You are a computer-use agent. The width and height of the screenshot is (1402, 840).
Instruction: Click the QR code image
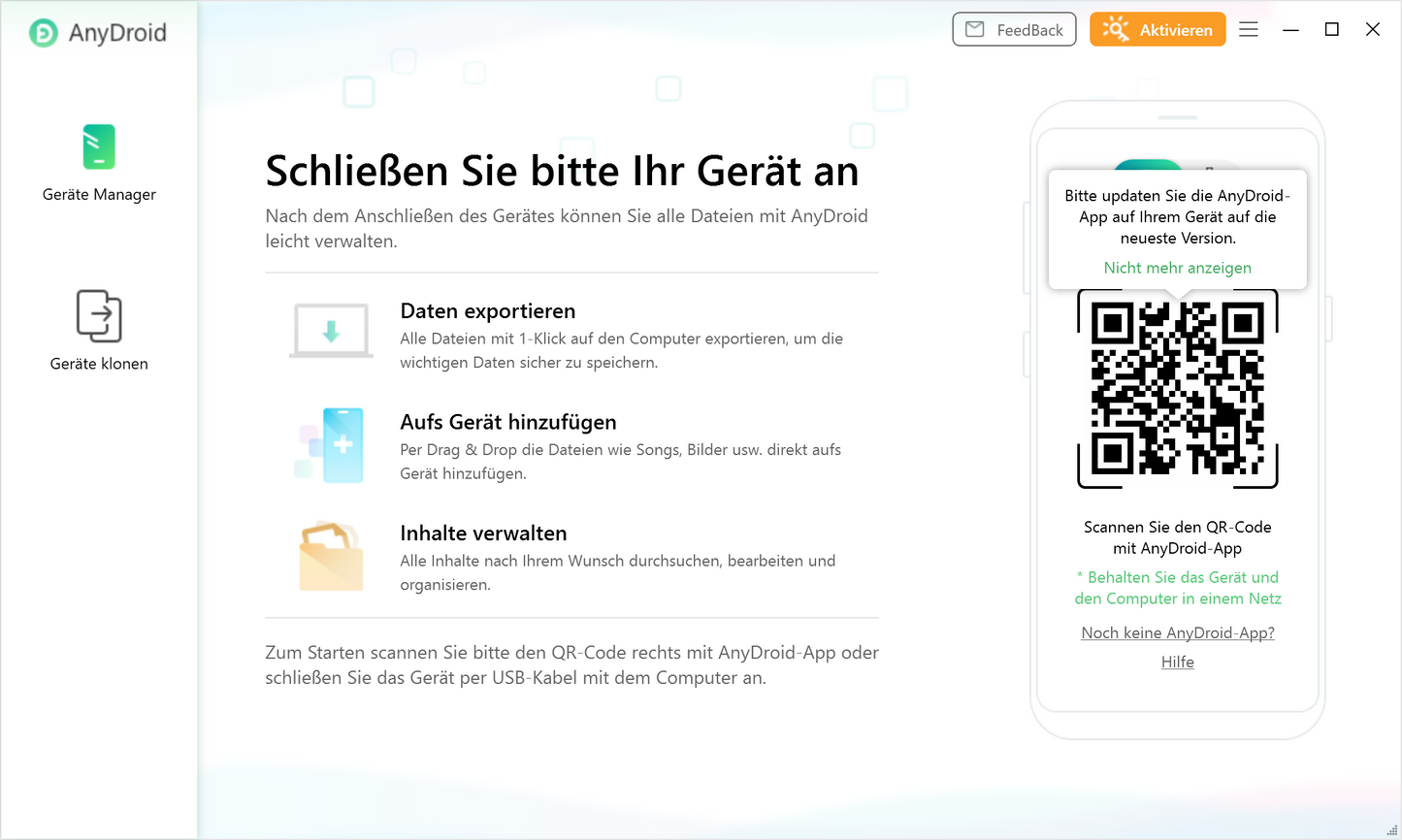pyautogui.click(x=1177, y=388)
